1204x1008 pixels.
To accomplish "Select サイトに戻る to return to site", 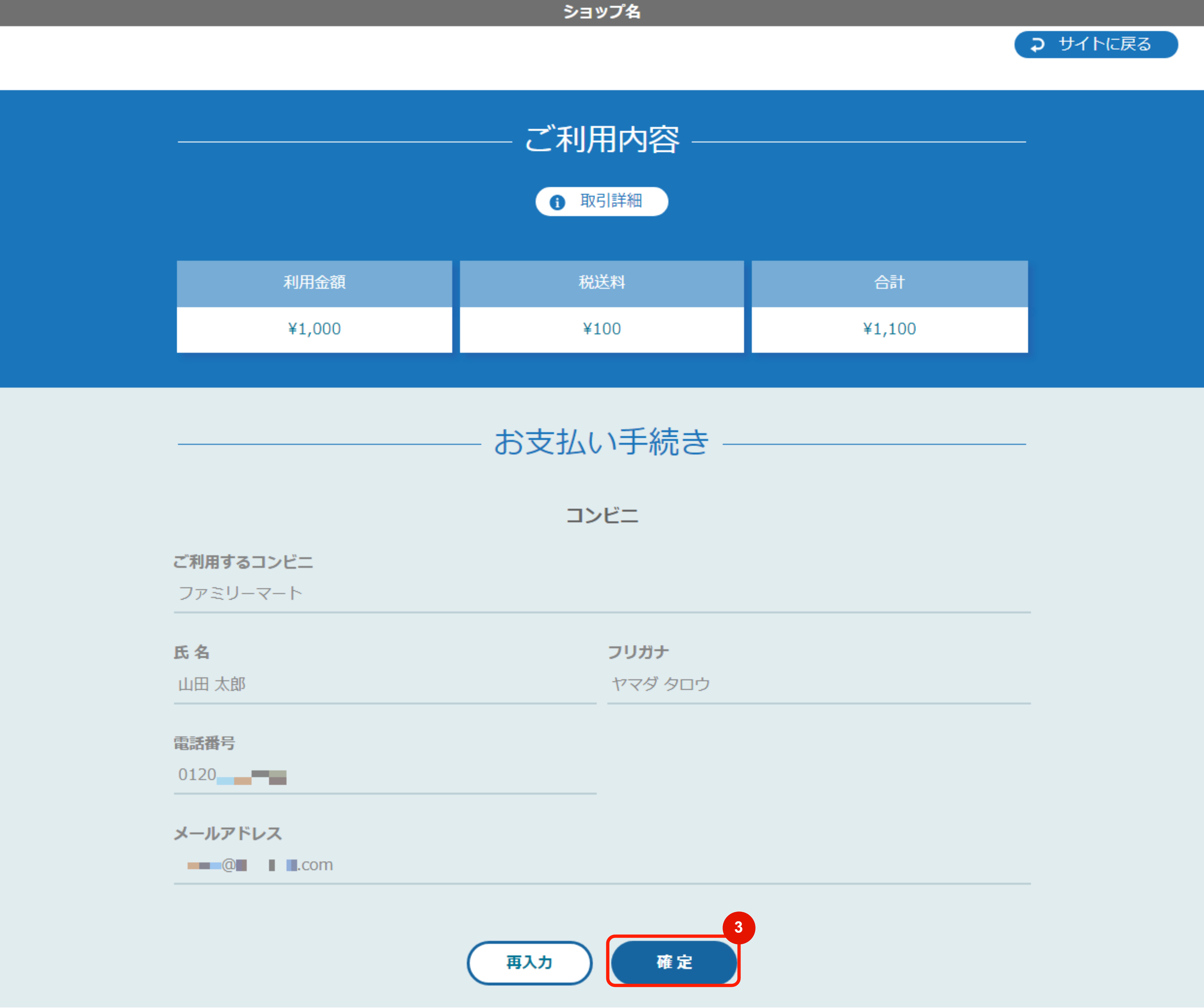I will [x=1095, y=44].
